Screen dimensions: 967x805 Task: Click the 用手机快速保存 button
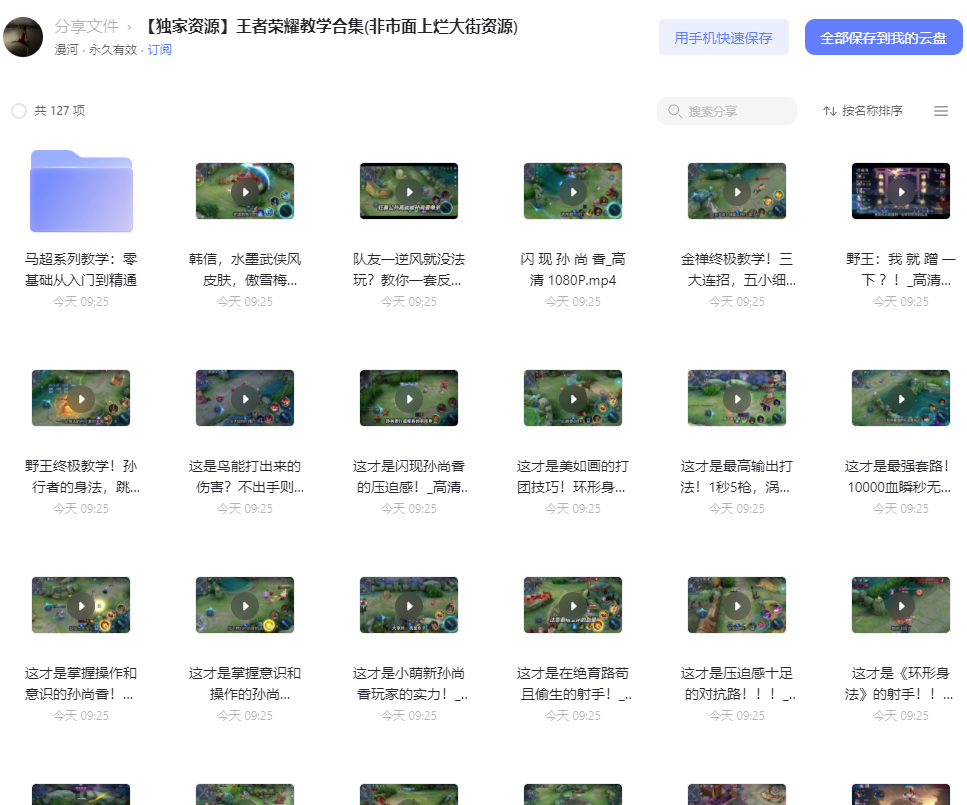point(723,38)
